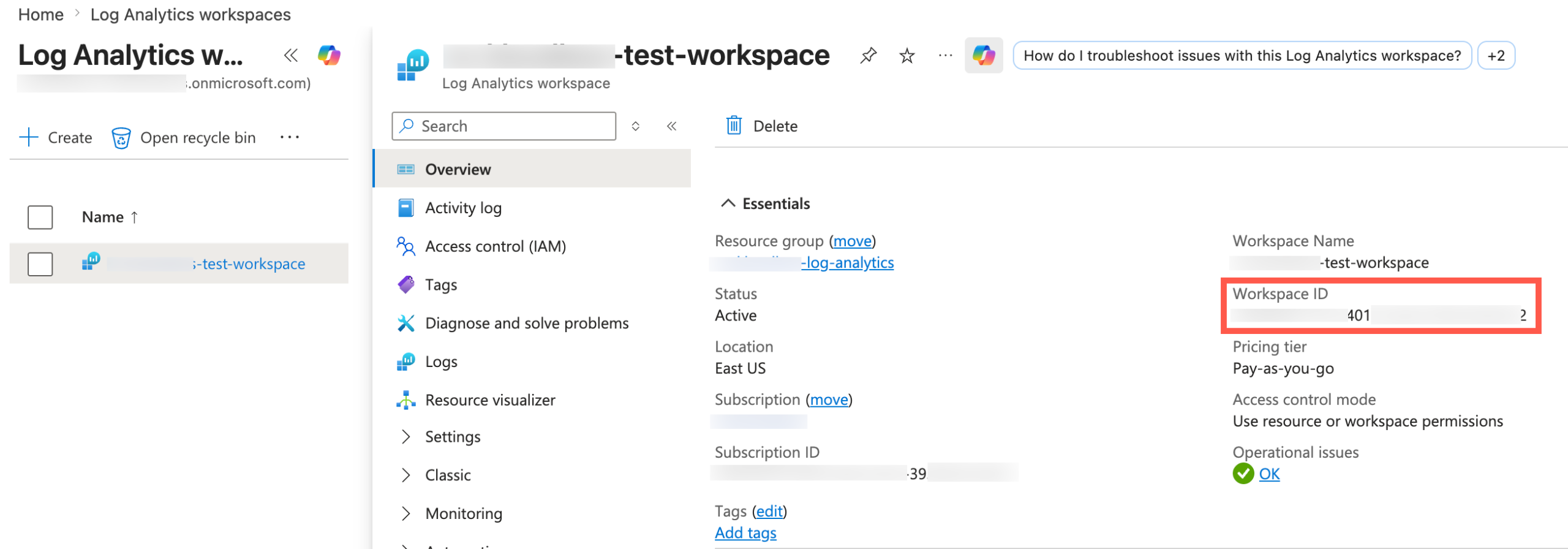Open the OK operational issues link
The width and height of the screenshot is (1568, 549).
(1269, 474)
